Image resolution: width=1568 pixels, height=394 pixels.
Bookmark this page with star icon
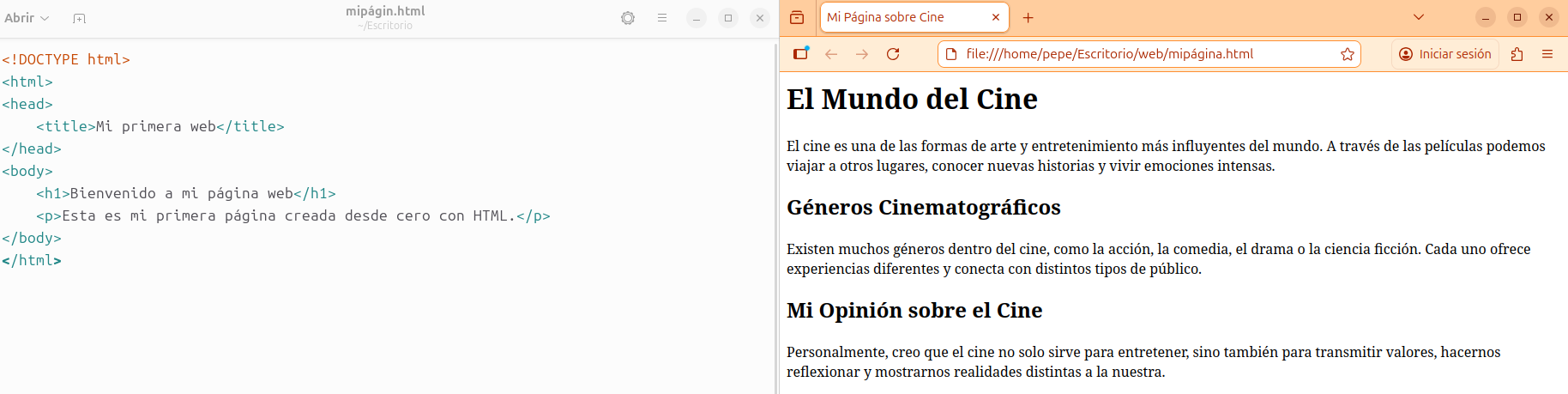[x=1348, y=54]
